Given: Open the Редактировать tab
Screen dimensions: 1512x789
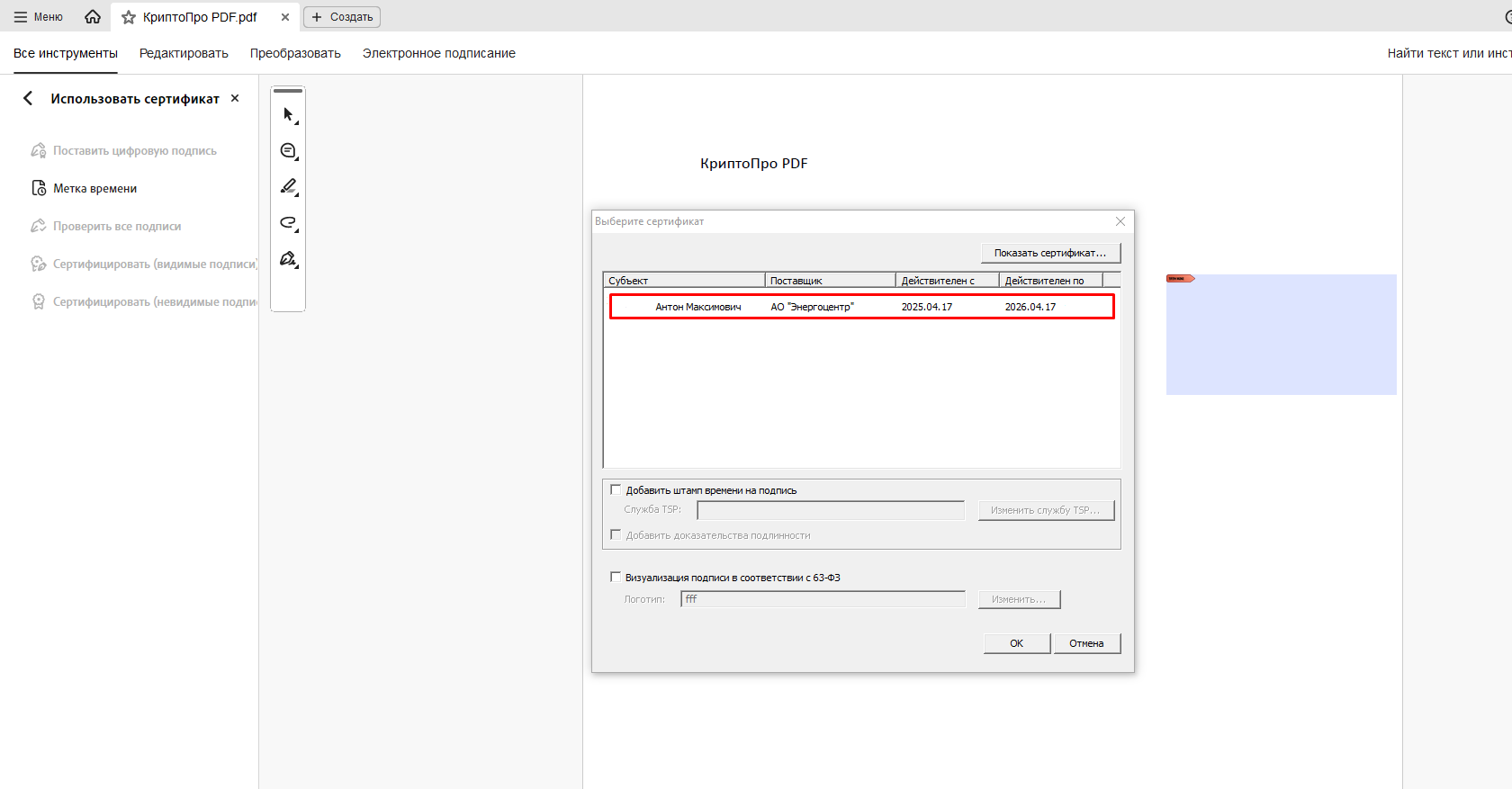Looking at the screenshot, I should tap(184, 53).
